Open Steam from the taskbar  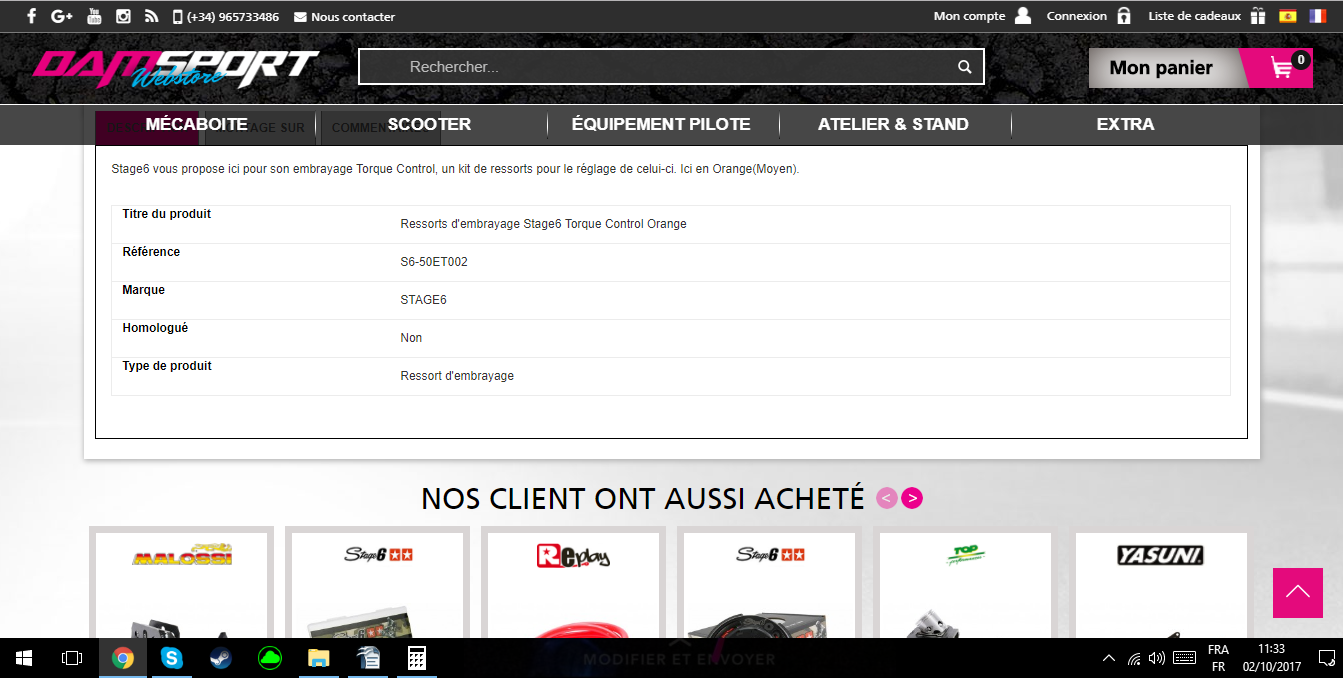[x=221, y=658]
